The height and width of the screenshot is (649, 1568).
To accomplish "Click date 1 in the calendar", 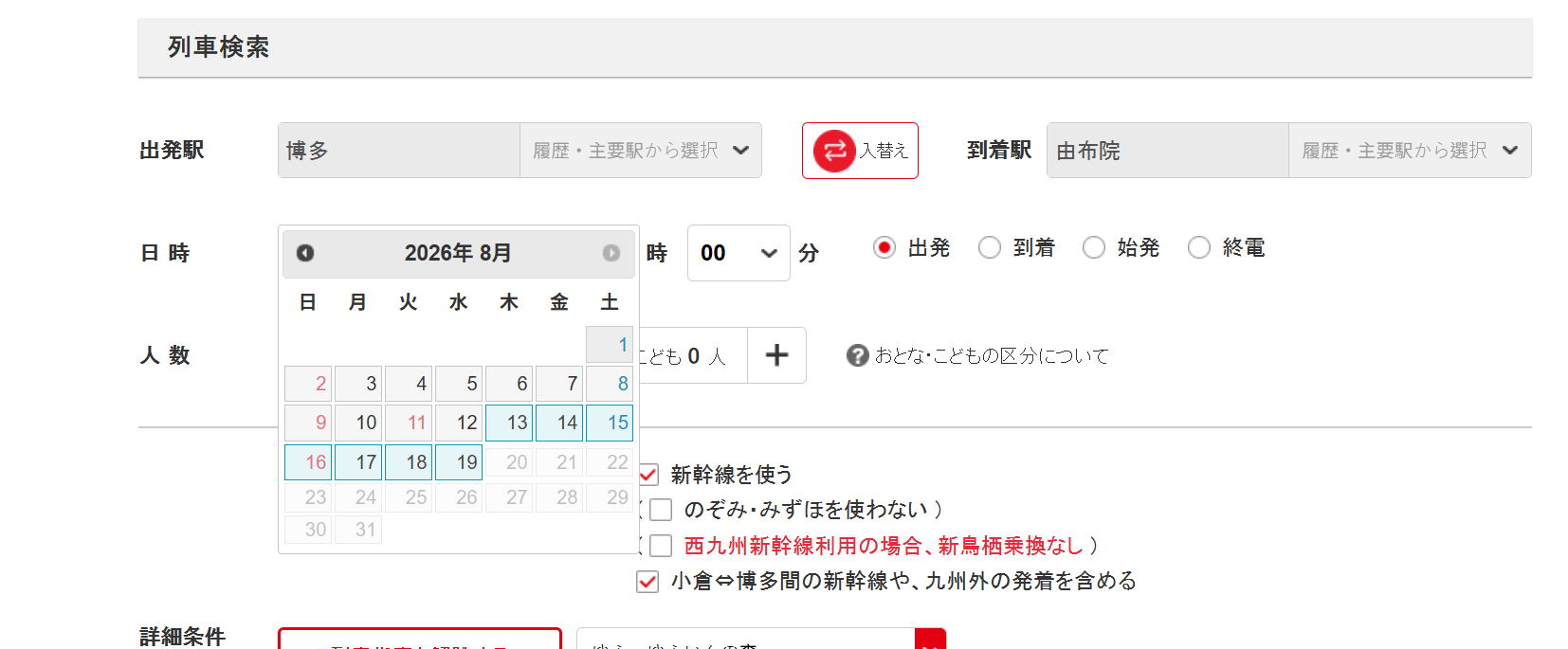I will point(610,345).
